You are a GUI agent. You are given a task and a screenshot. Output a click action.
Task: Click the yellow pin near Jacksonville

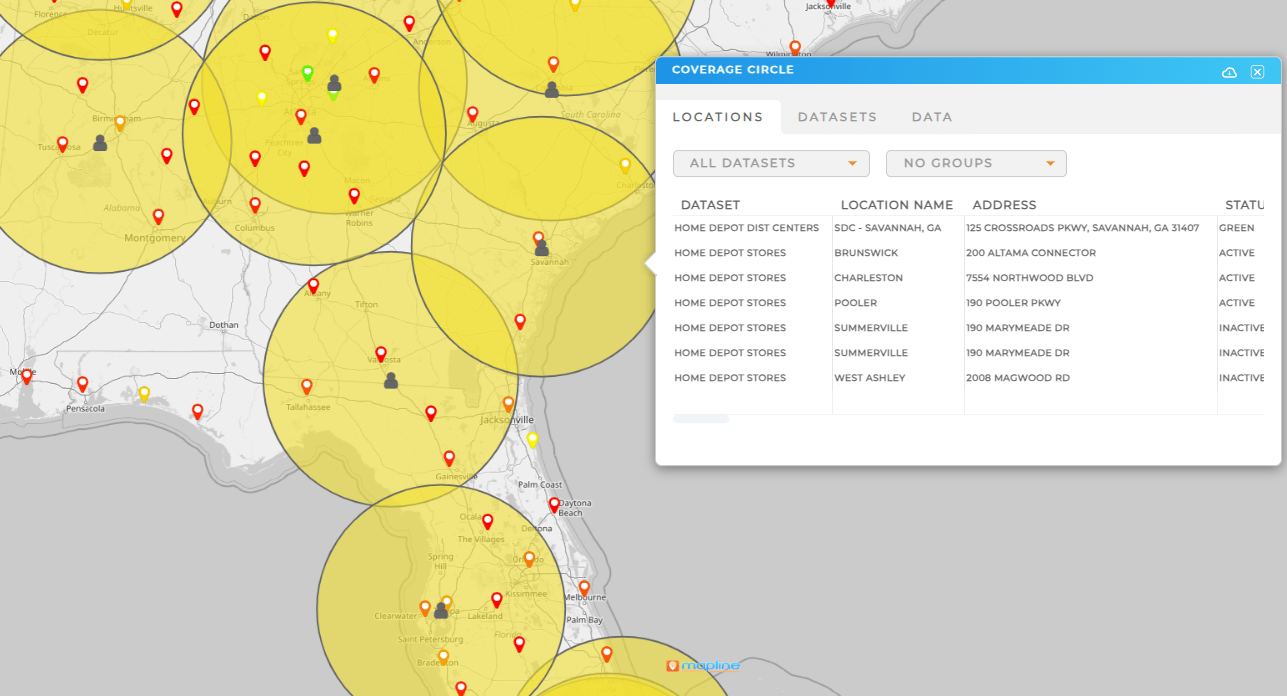(531, 436)
